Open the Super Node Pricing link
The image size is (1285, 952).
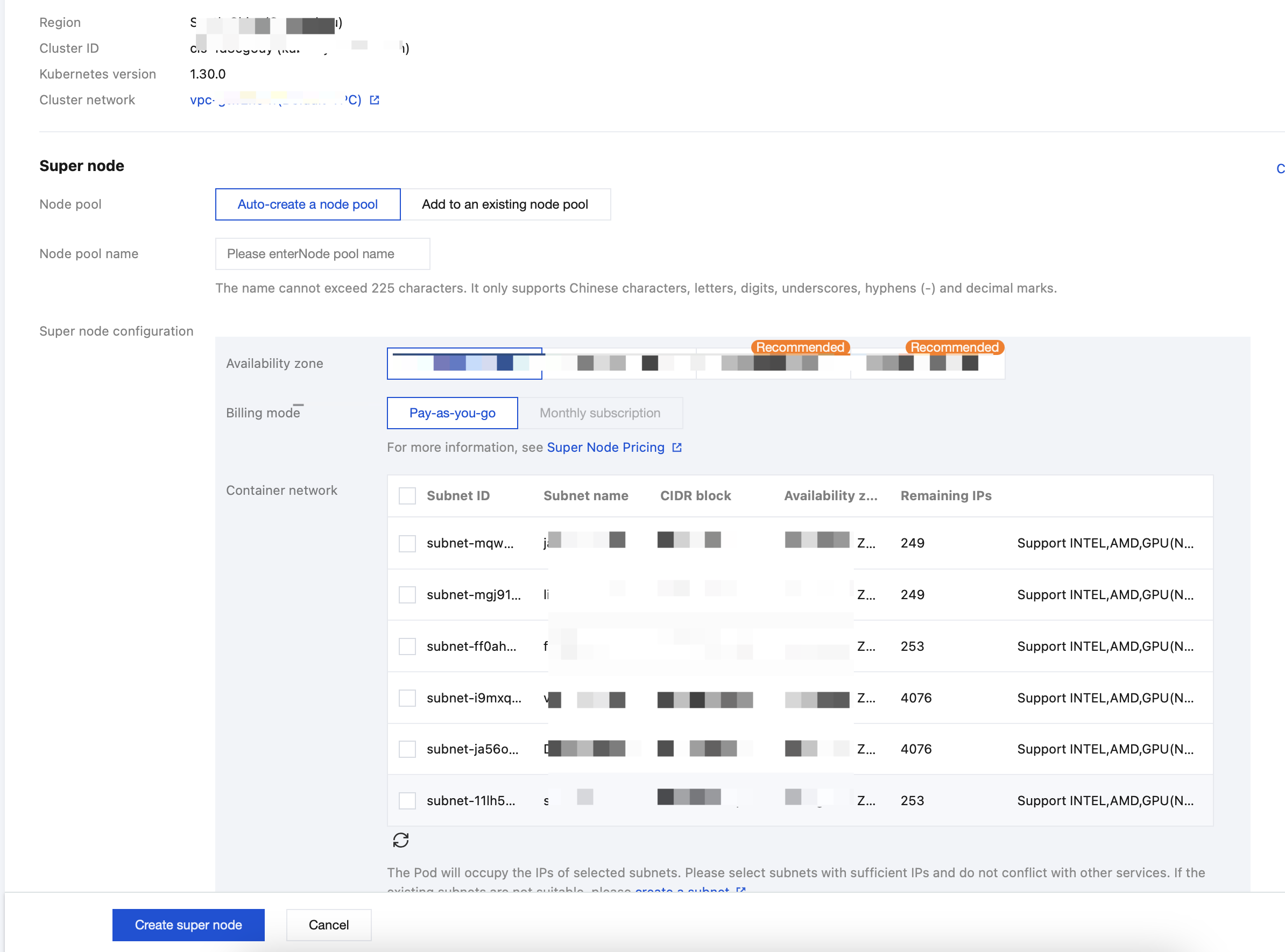[x=605, y=447]
